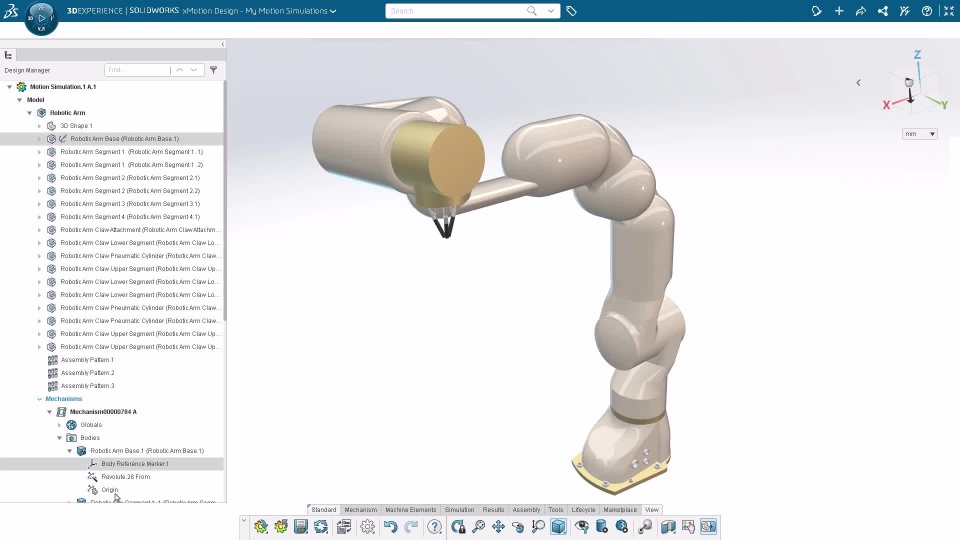
Task: Open the notifications icon in top bar
Action: click(816, 11)
